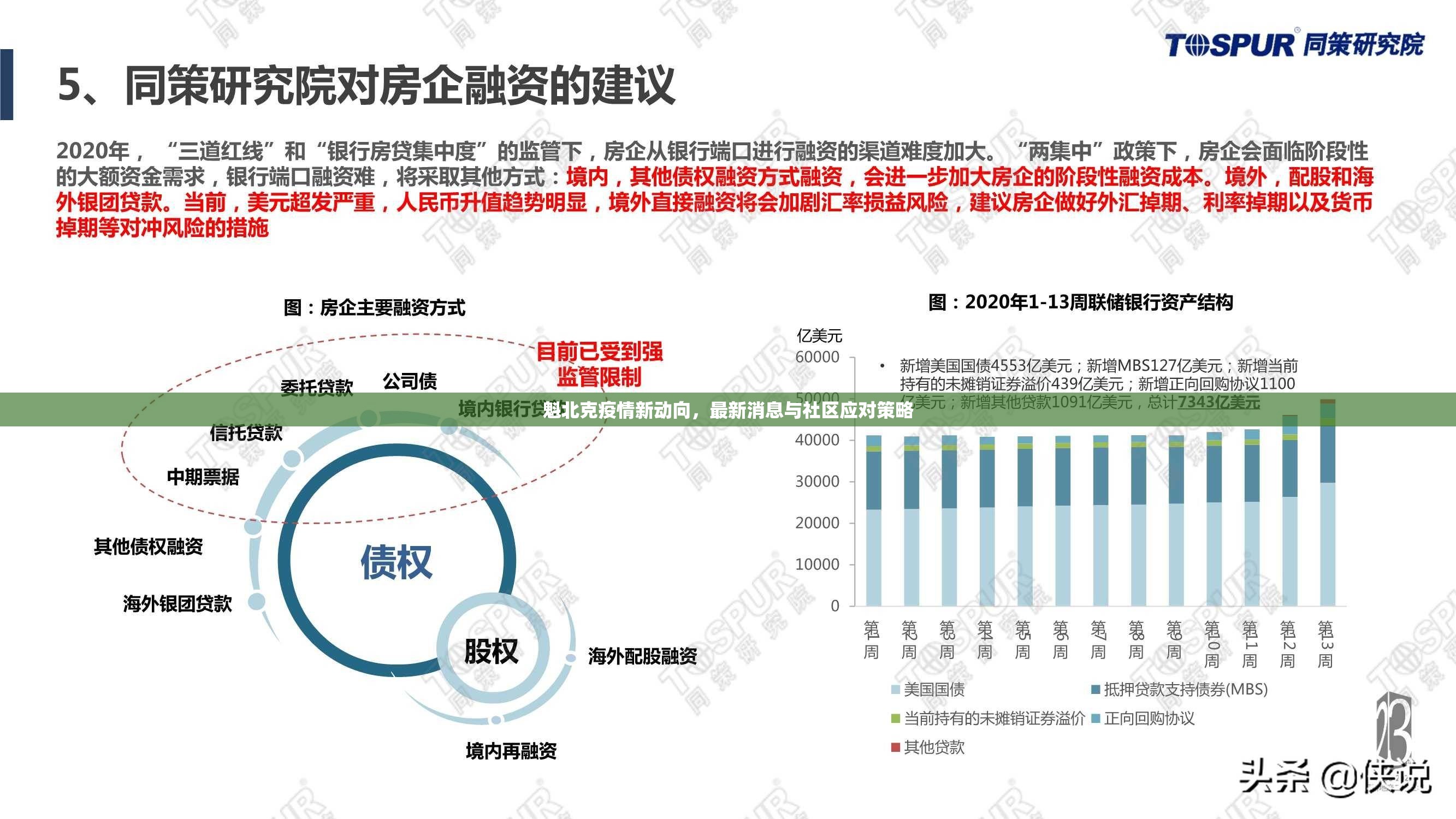Click the 信托贷款 label
1456x819 pixels.
(x=246, y=433)
